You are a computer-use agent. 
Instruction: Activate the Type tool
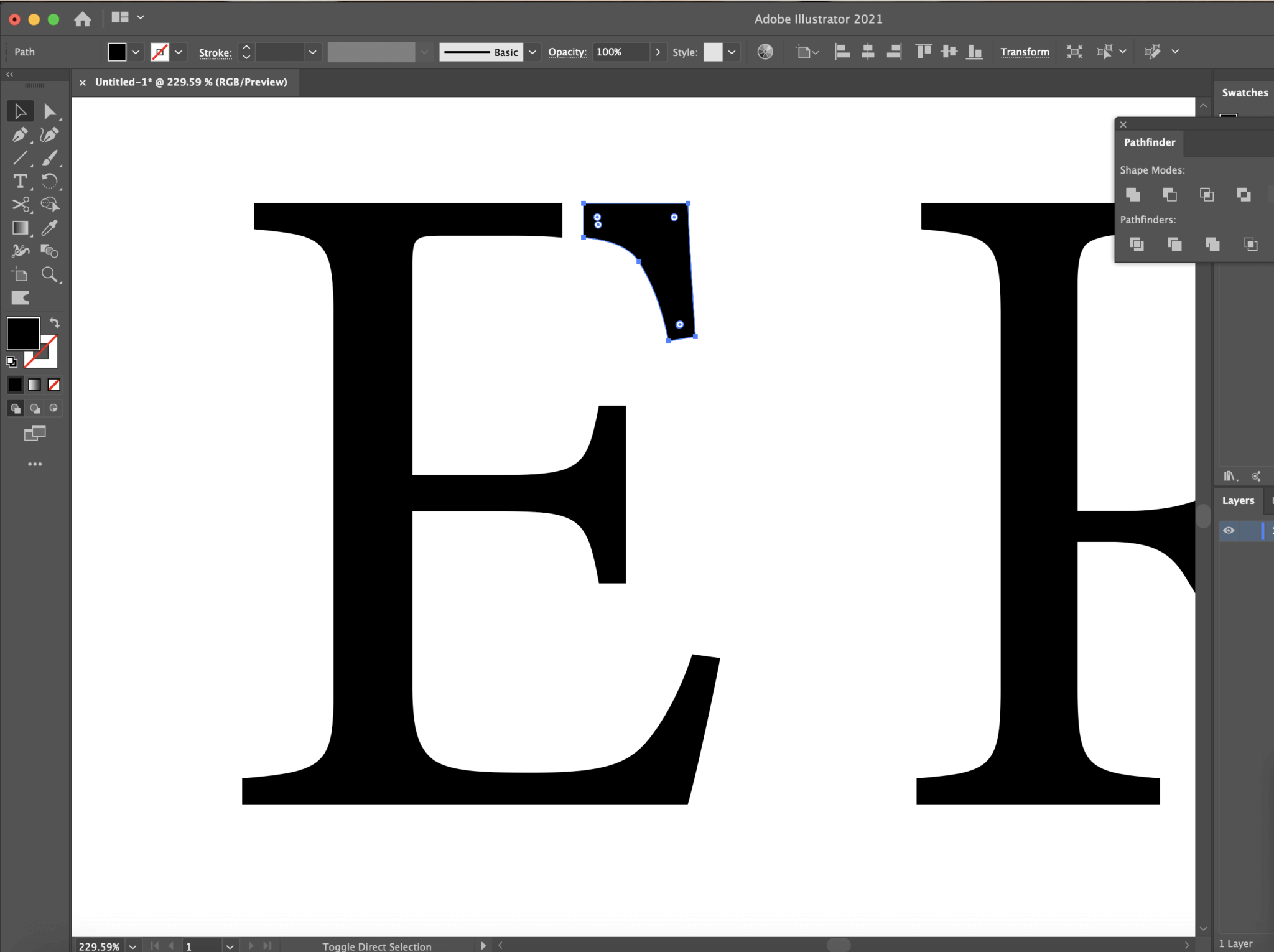coord(21,181)
